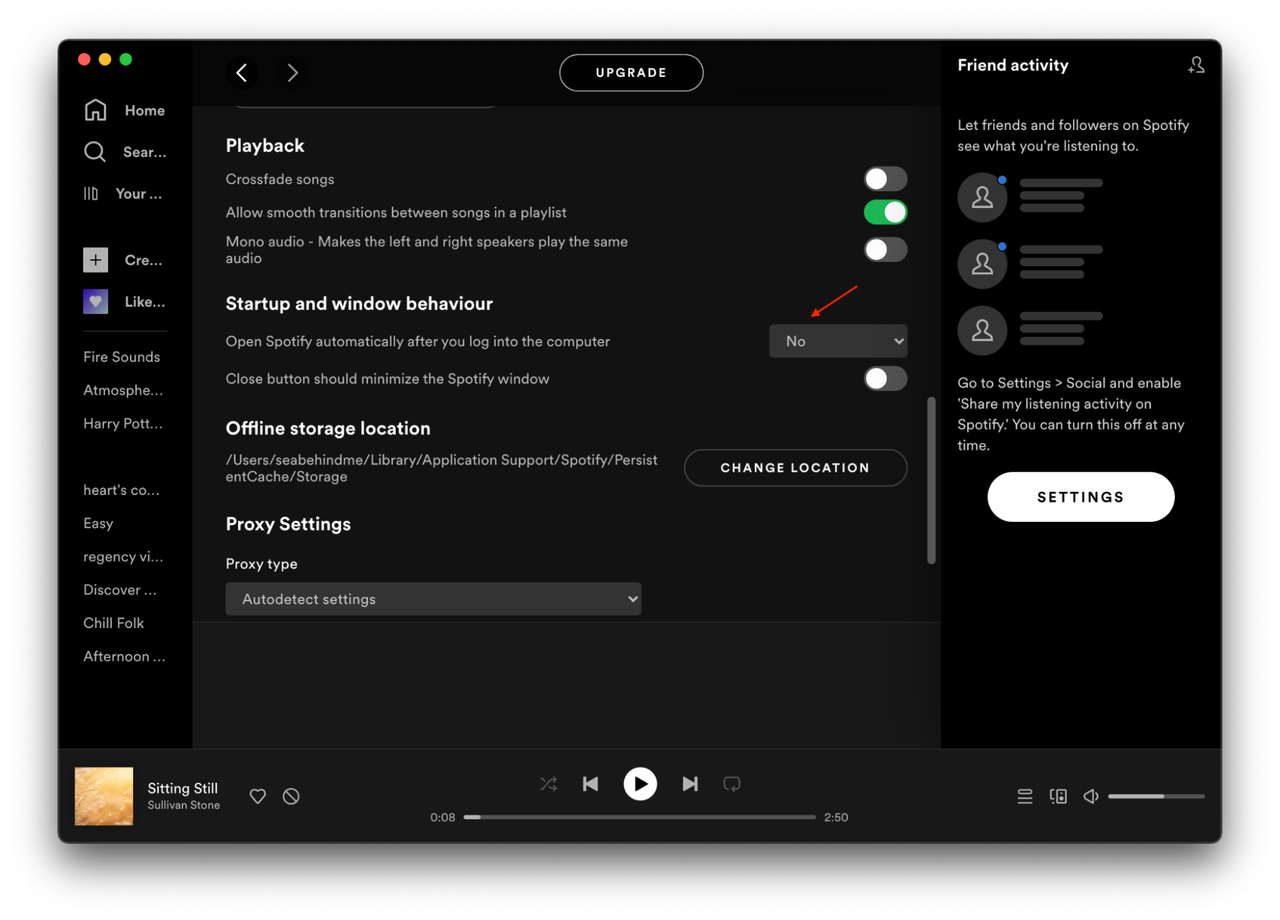This screenshot has width=1280, height=920.
Task: Open Proxy type Autodetect settings dropdown
Action: pyautogui.click(x=433, y=599)
